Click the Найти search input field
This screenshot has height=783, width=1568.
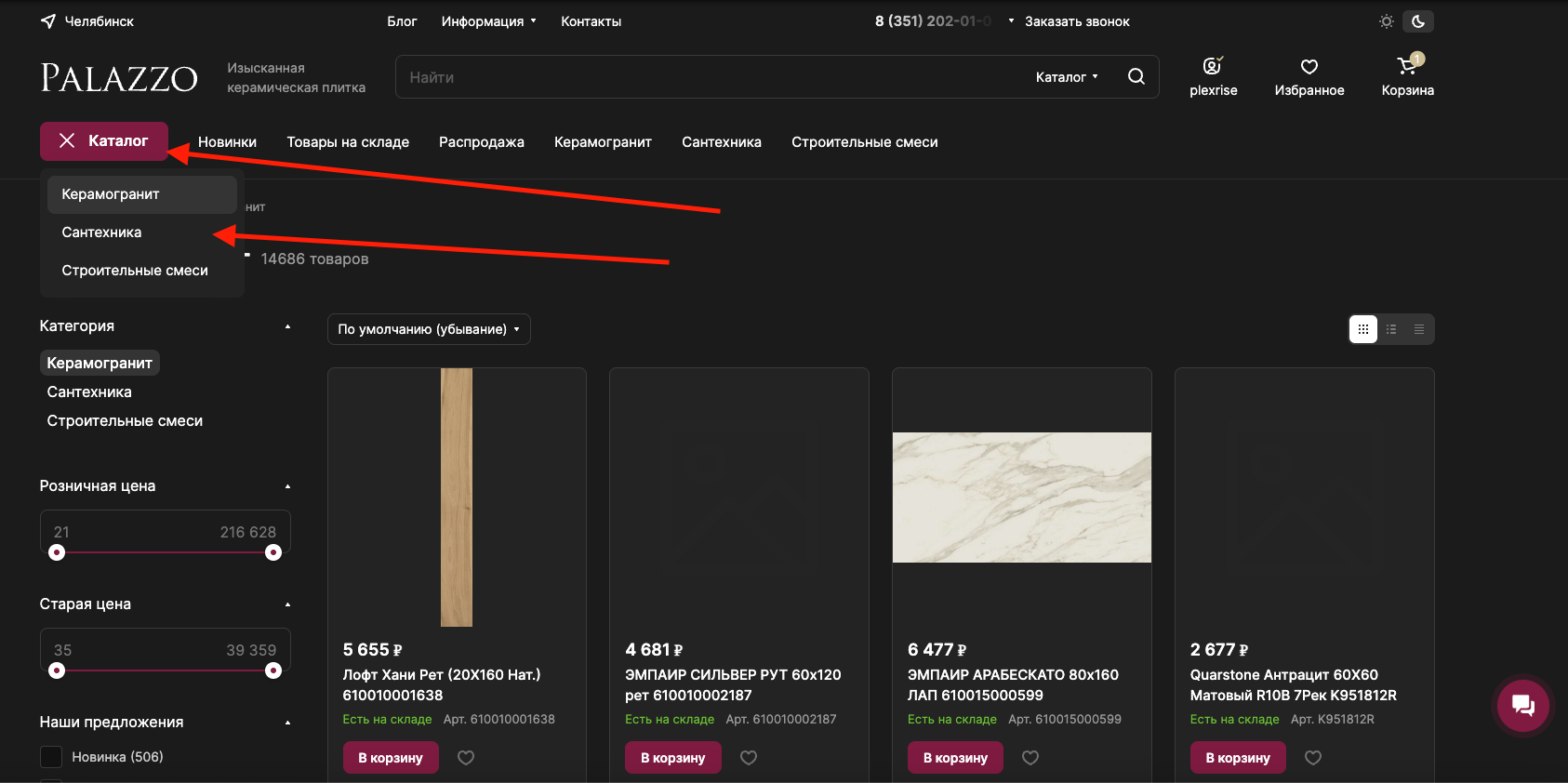(711, 77)
